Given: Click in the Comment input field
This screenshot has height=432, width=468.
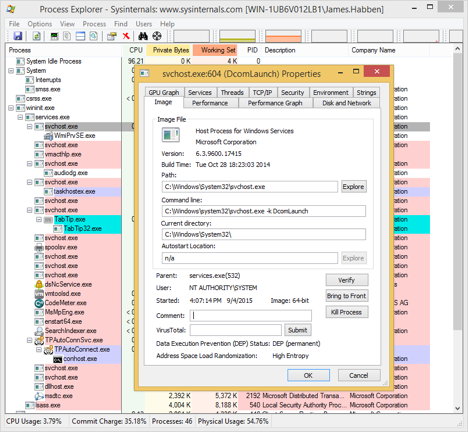Looking at the screenshot, I should (x=251, y=316).
